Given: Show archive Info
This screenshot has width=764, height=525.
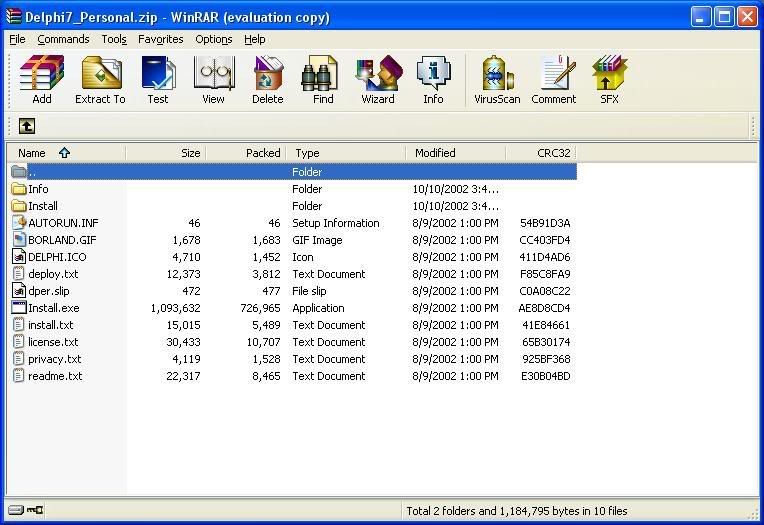Looking at the screenshot, I should click(x=433, y=79).
